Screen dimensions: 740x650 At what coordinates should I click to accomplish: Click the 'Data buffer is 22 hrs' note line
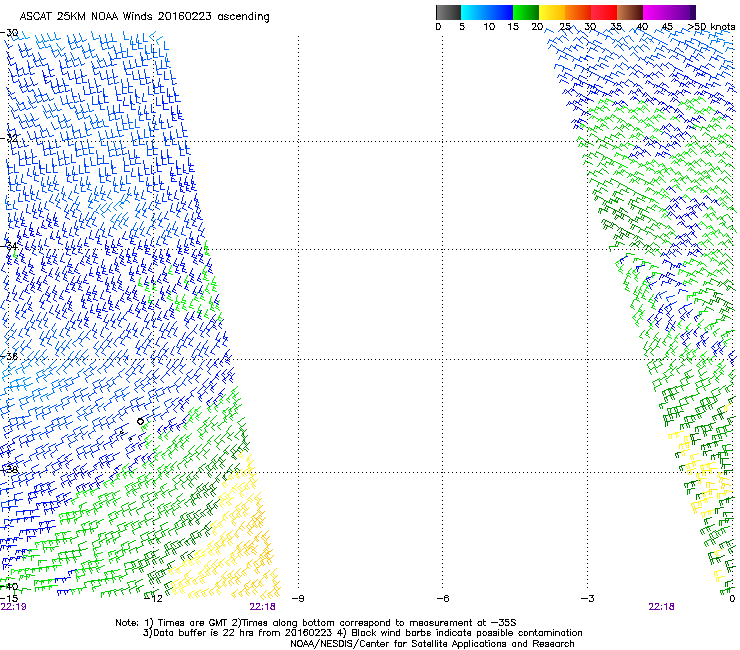tap(362, 633)
